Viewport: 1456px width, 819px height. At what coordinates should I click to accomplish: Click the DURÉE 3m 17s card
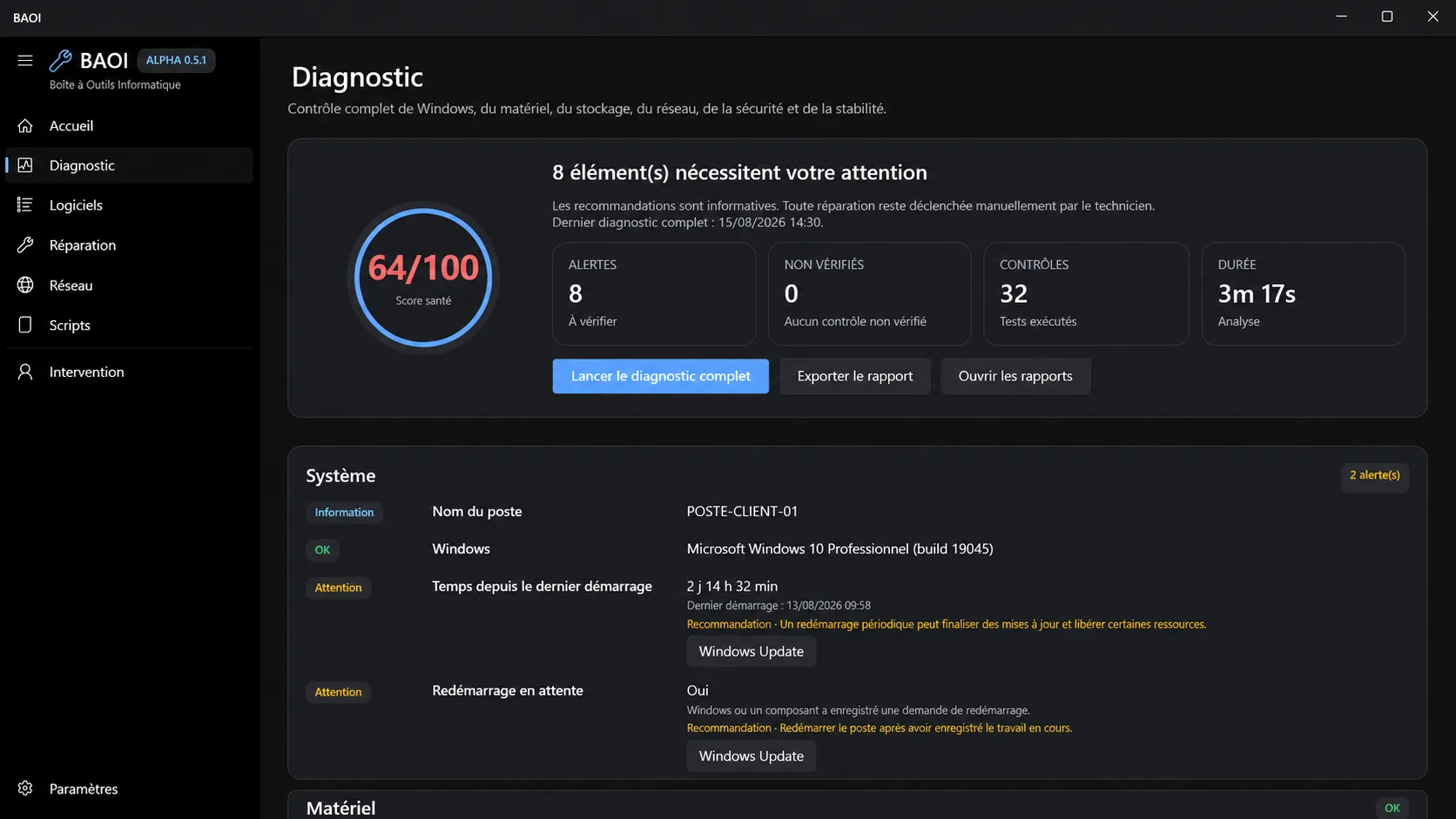point(1304,293)
